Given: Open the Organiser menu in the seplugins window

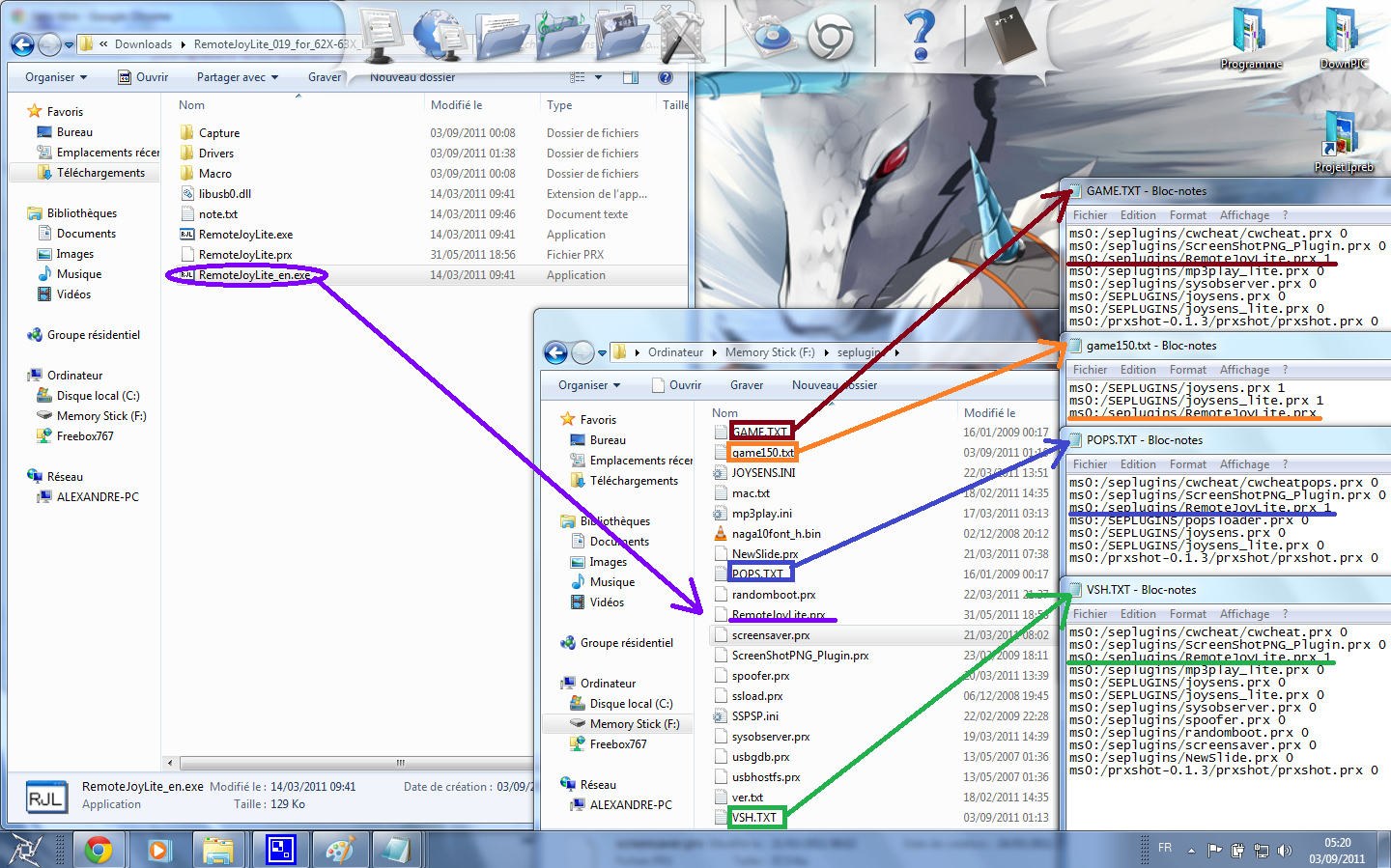Looking at the screenshot, I should click(x=589, y=385).
